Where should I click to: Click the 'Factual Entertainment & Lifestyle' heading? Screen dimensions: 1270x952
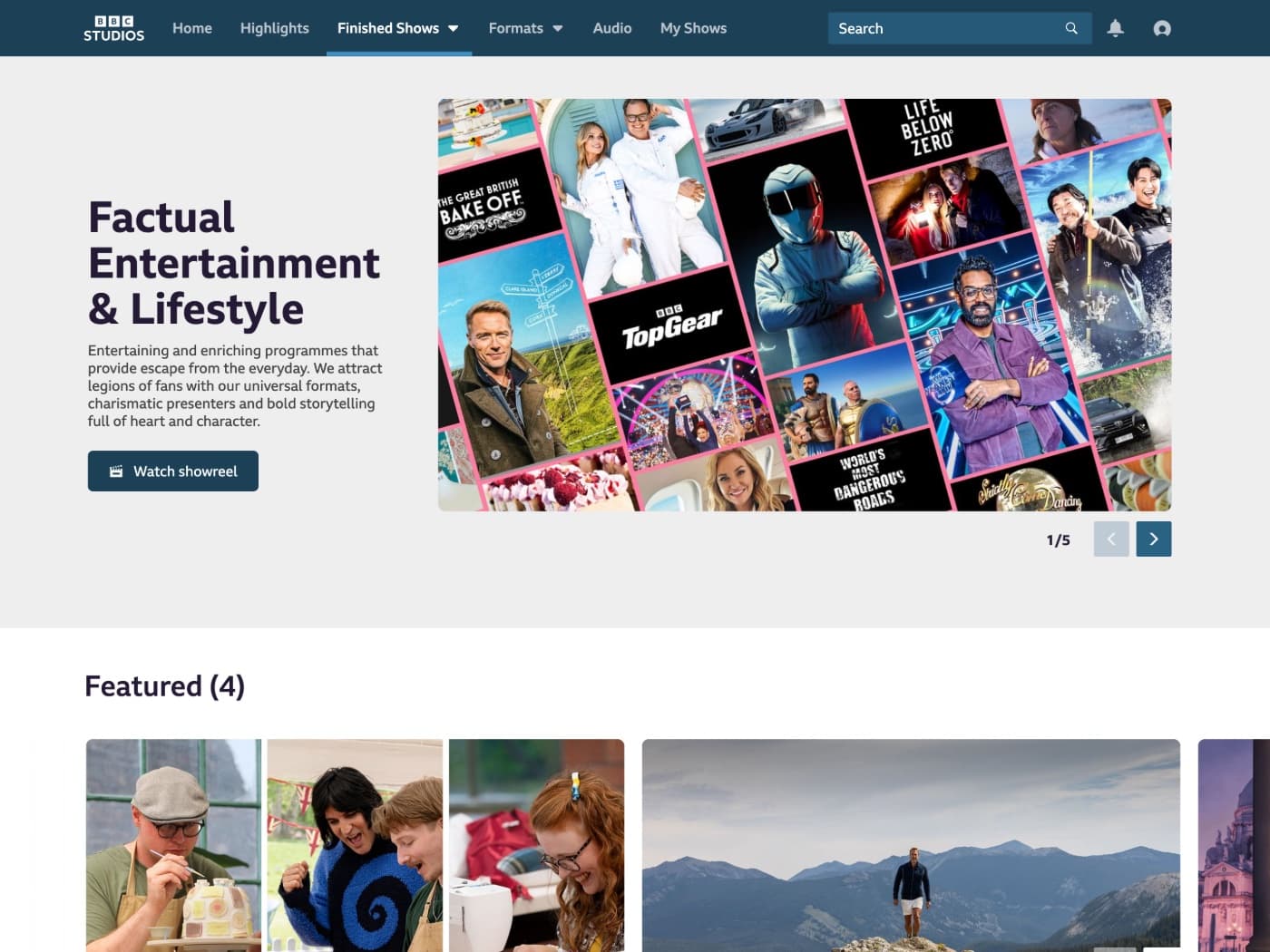[x=234, y=263]
